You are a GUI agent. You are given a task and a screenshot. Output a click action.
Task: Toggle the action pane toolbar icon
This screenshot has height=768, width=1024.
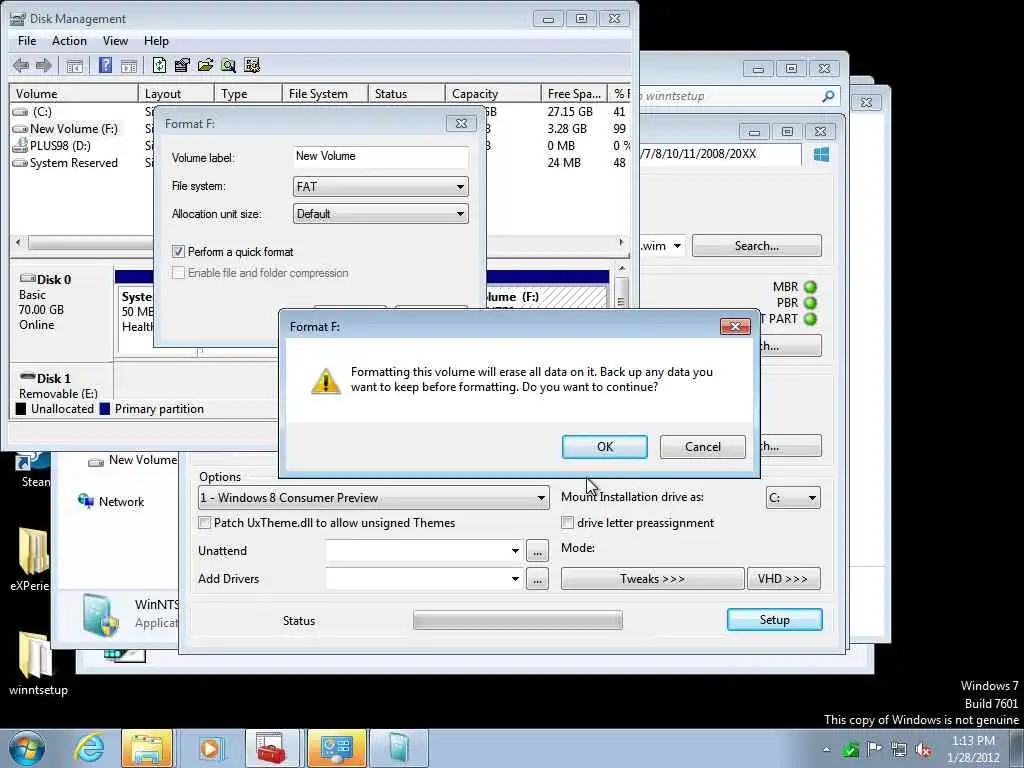point(129,65)
